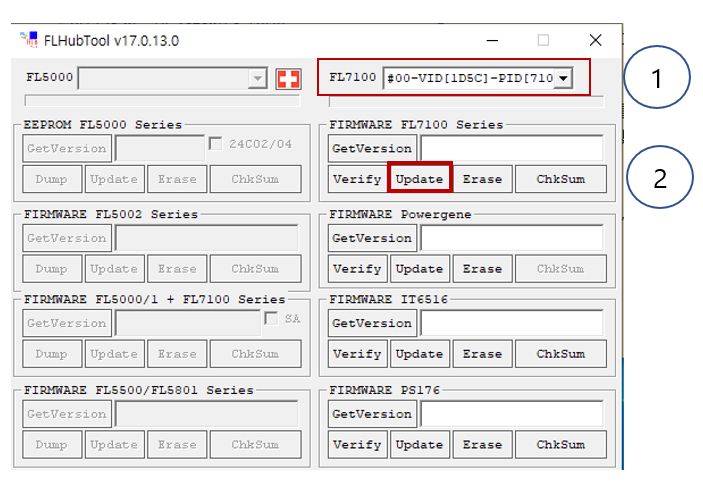Screen dimensions: 703x487
Task: Click ChkSum in FIRMWARE PS176 group
Action: [561, 444]
